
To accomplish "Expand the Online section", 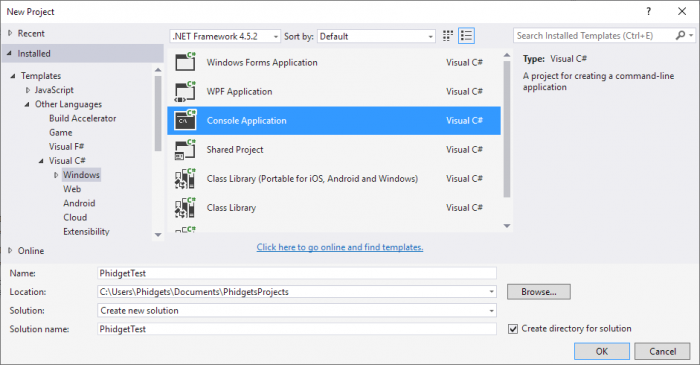I will [10, 250].
